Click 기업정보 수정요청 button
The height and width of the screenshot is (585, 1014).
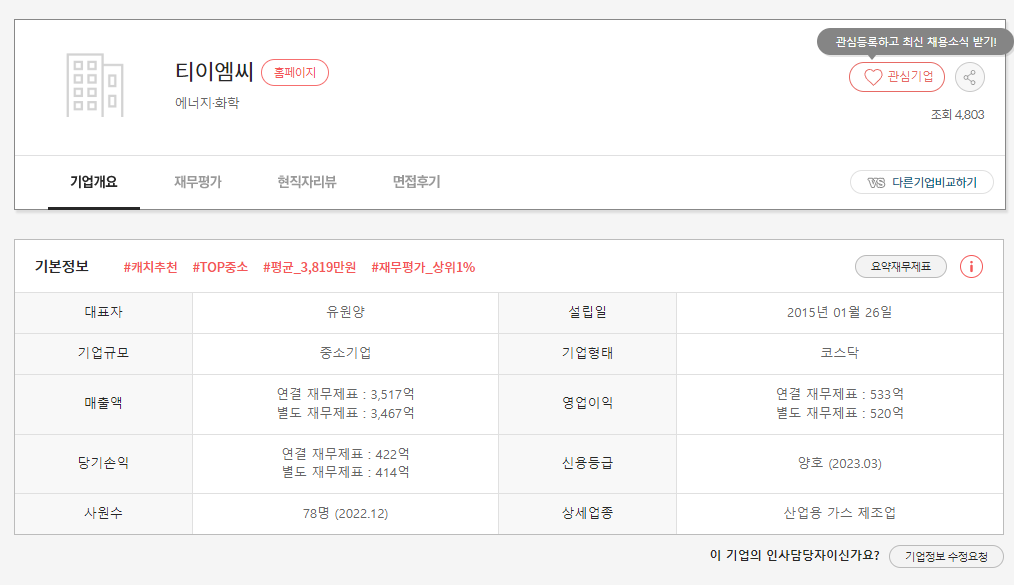pos(946,557)
